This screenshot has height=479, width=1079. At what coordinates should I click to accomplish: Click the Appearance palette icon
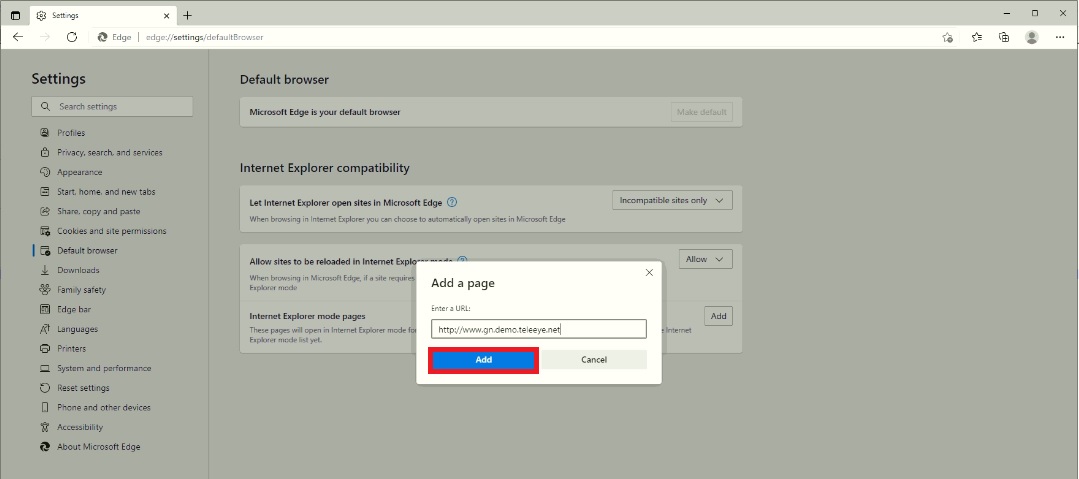point(45,172)
